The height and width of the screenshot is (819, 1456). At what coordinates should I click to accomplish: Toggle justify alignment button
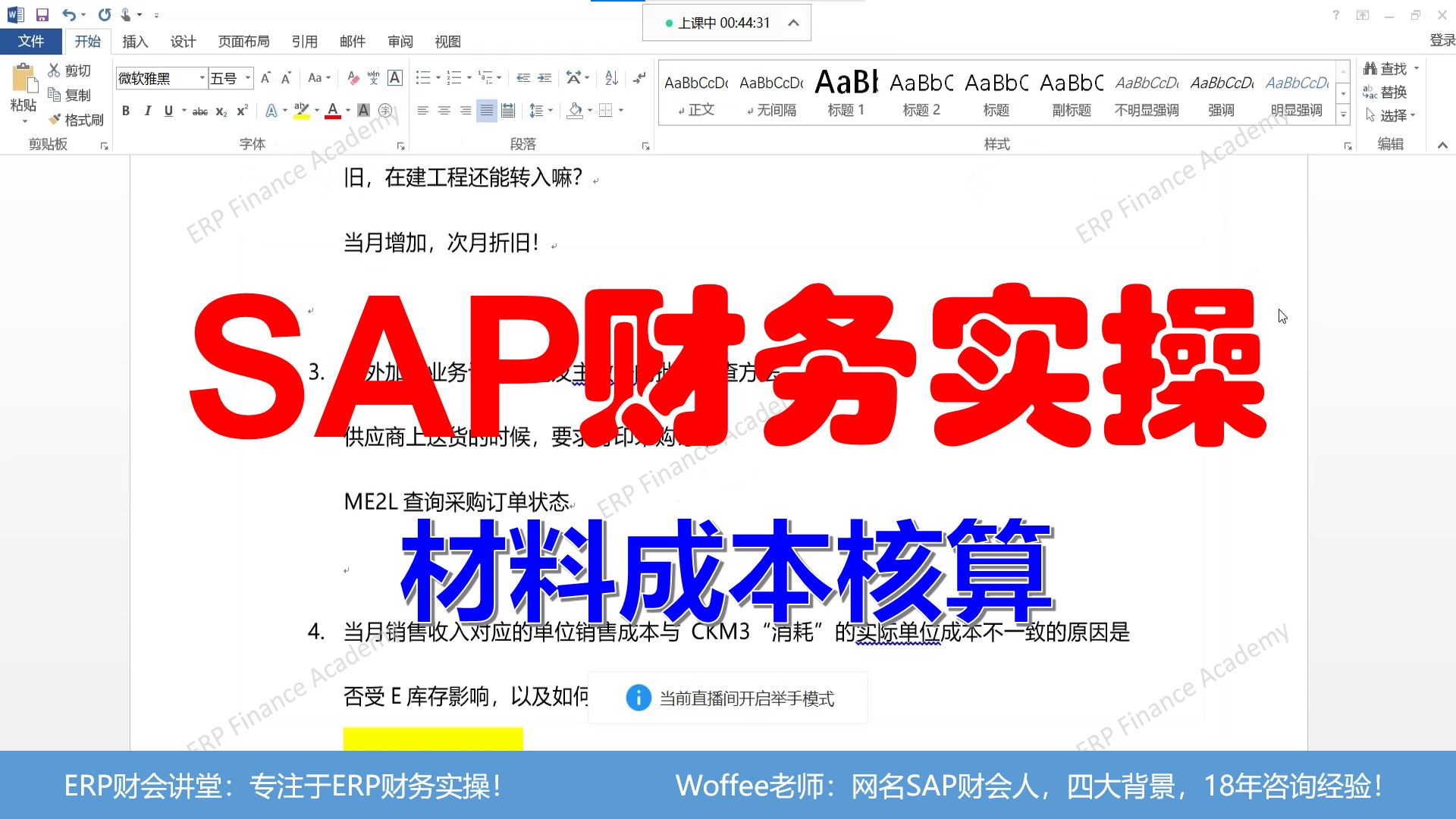coord(487,111)
